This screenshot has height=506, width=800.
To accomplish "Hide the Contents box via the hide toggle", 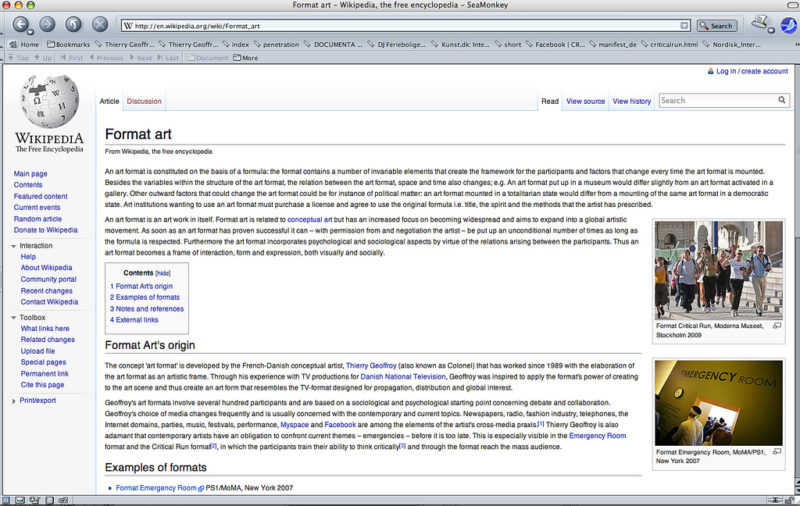I will tap(163, 273).
